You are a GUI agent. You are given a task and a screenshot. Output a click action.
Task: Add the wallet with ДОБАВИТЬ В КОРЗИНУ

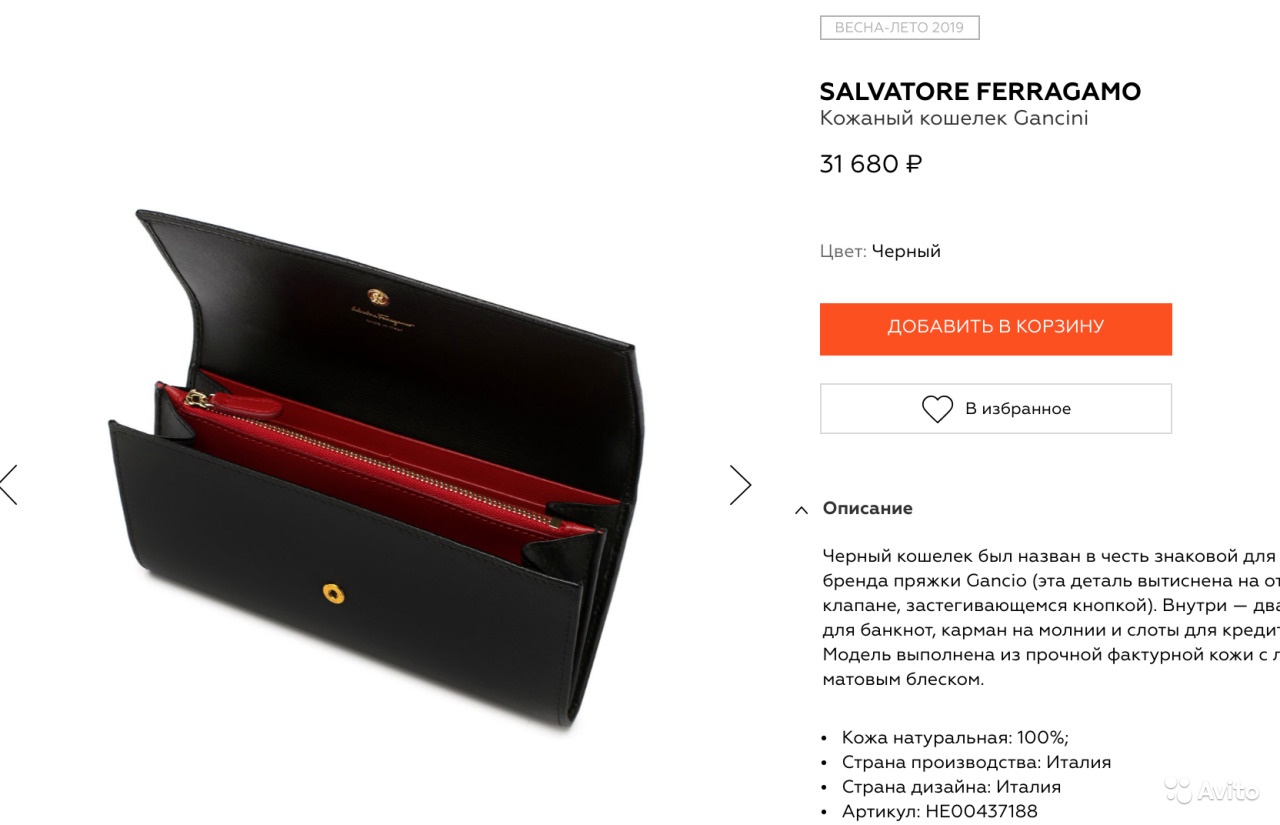(x=996, y=329)
